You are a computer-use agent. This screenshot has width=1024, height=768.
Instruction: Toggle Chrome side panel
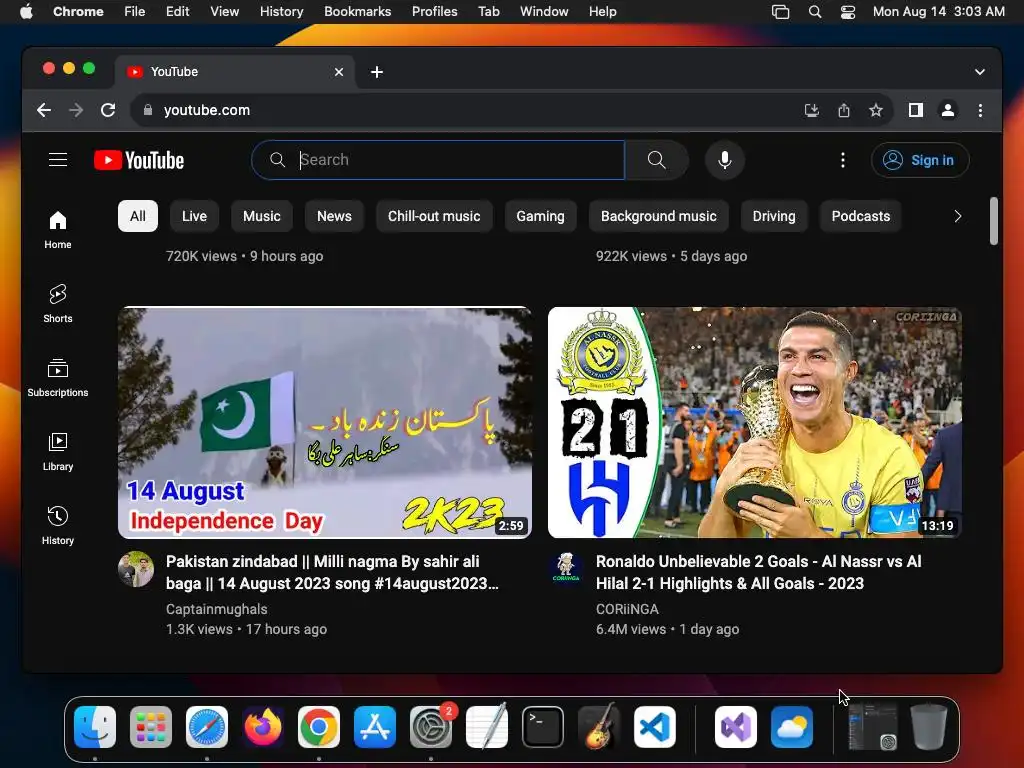pos(916,110)
